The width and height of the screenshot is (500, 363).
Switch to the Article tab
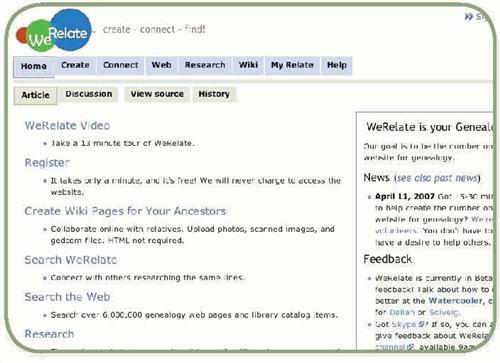35,95
